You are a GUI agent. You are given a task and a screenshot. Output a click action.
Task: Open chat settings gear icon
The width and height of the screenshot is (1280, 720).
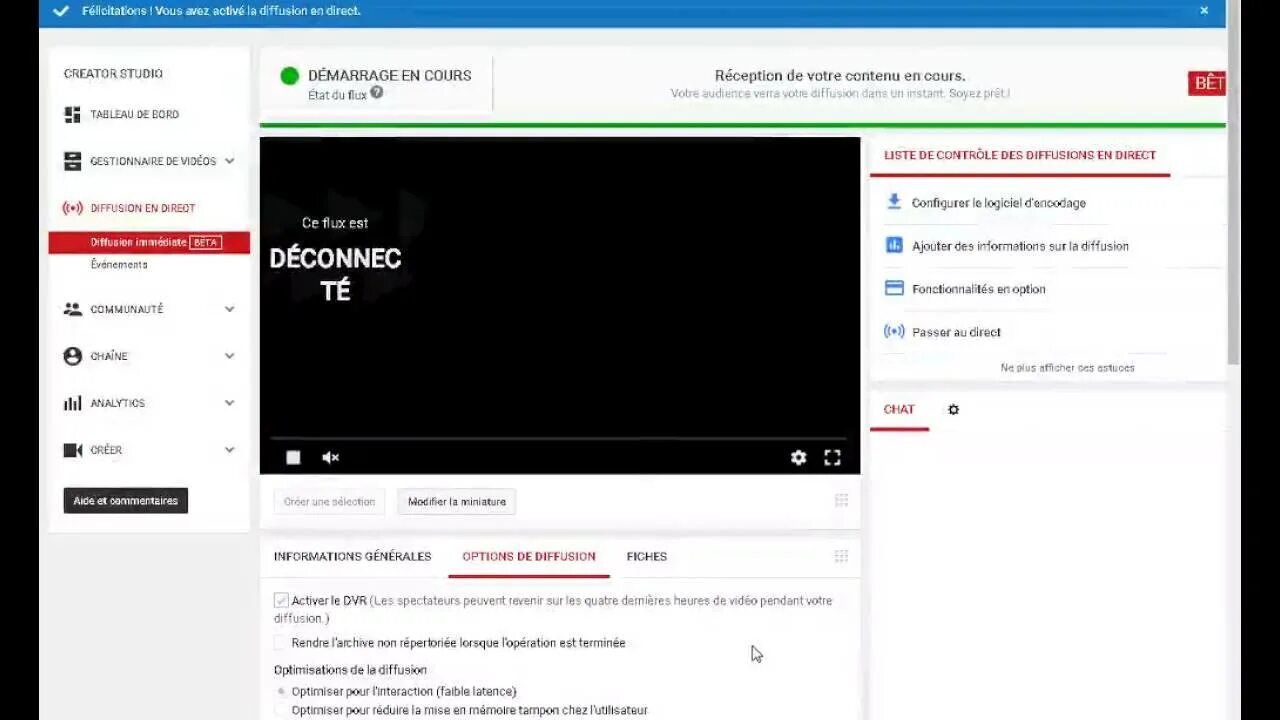coord(953,410)
